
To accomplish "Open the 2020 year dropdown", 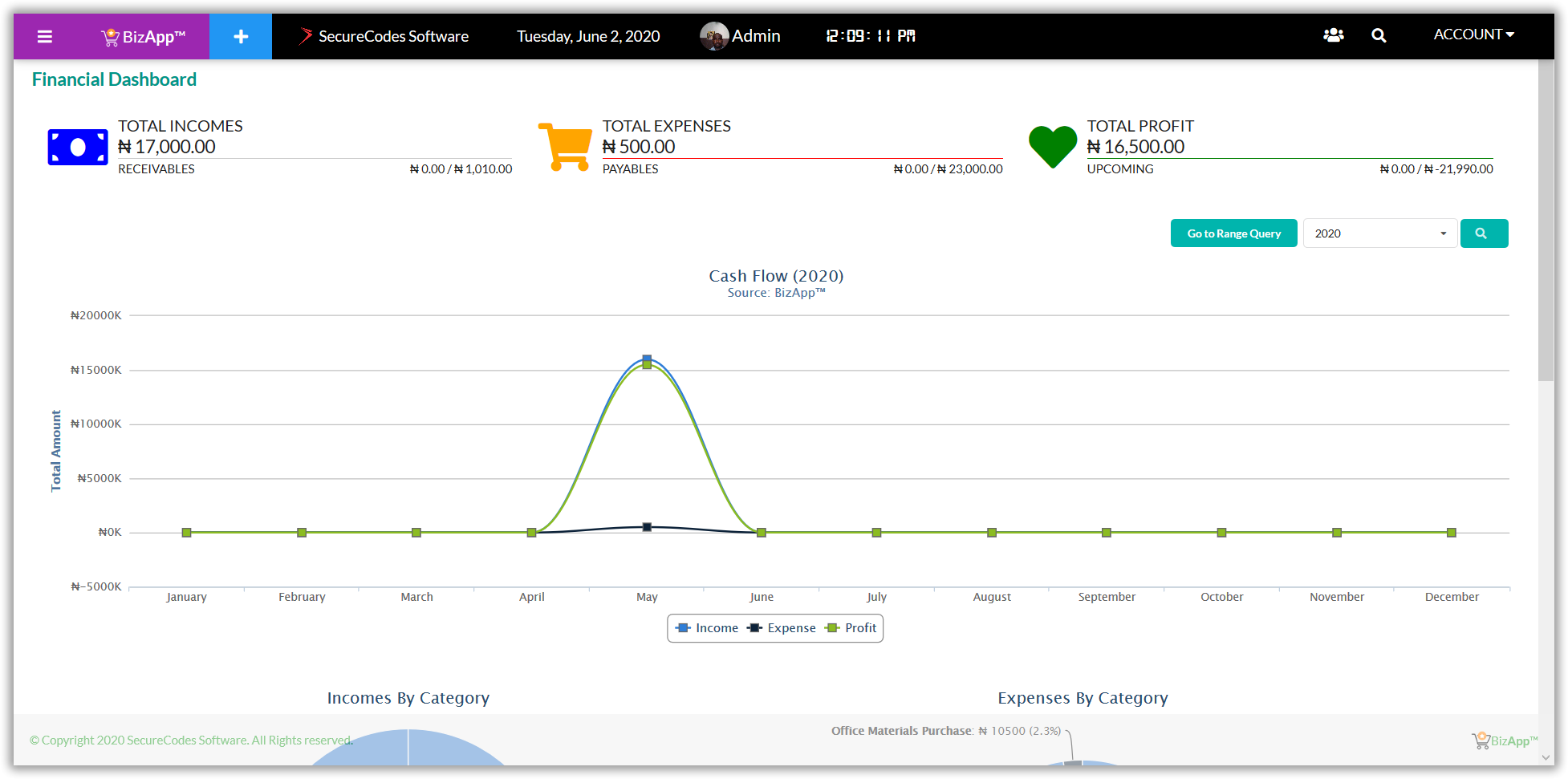I will click(1379, 233).
